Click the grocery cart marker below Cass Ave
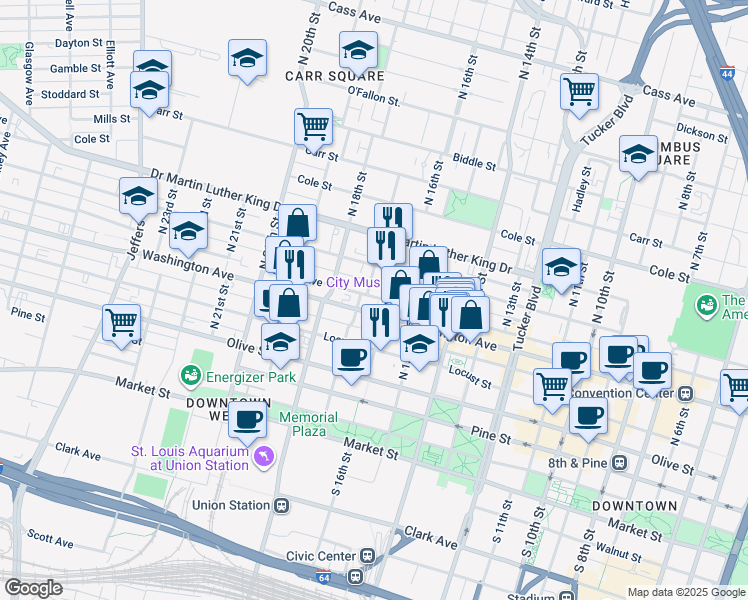748x600 pixels. coord(579,92)
